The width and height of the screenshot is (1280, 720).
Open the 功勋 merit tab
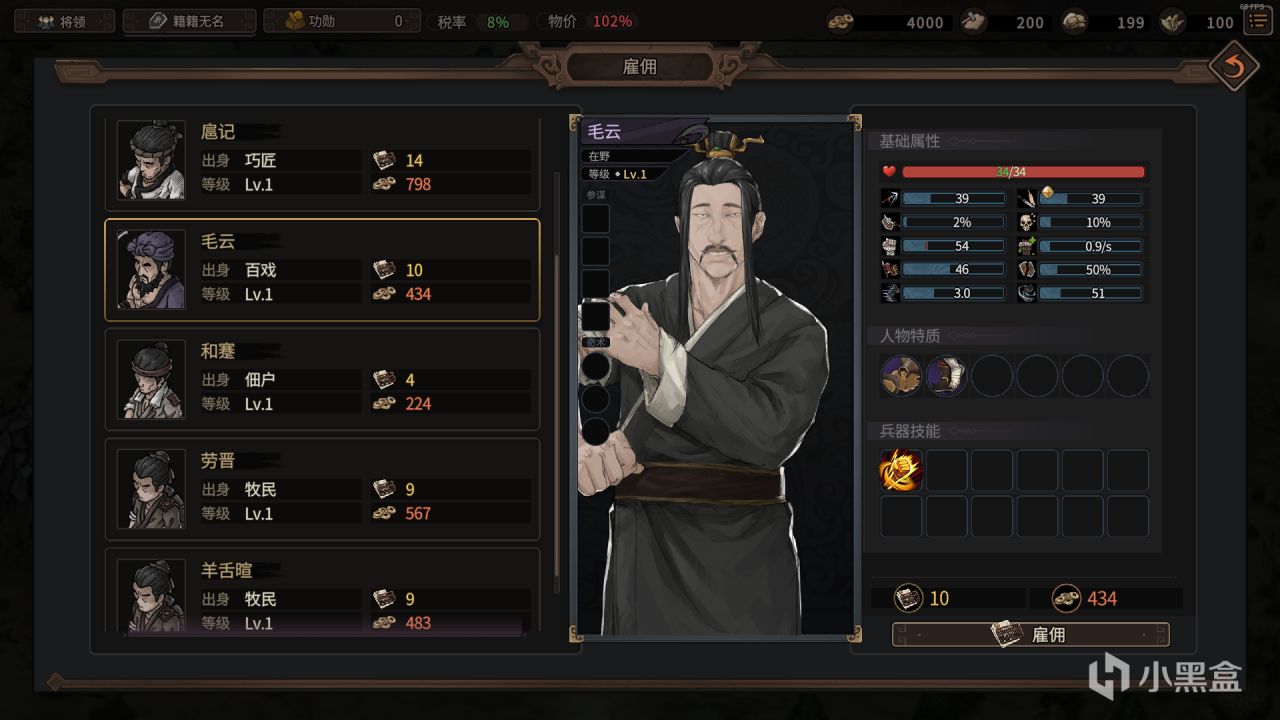pyautogui.click(x=344, y=21)
